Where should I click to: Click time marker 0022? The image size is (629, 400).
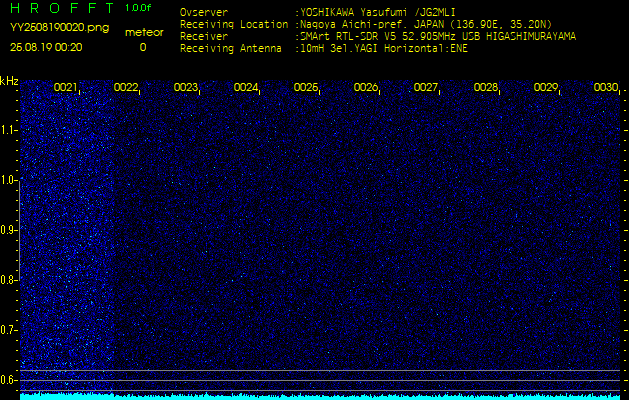click(x=126, y=87)
